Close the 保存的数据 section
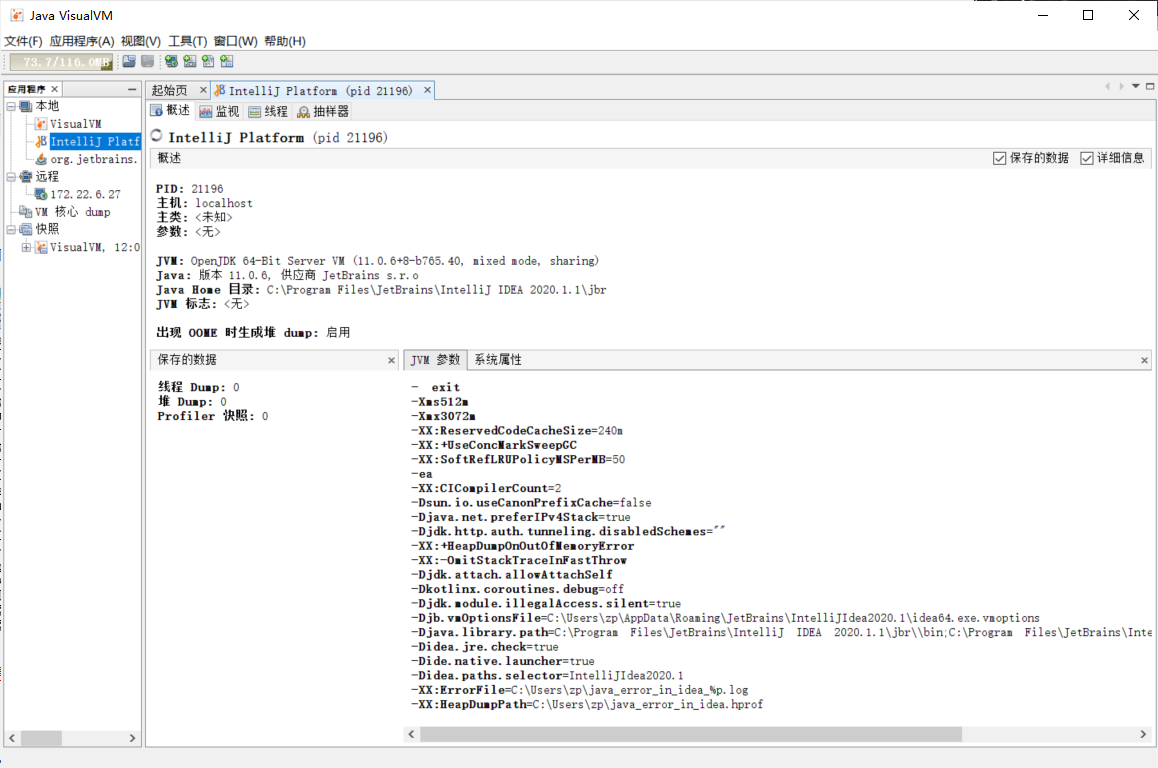 point(391,360)
